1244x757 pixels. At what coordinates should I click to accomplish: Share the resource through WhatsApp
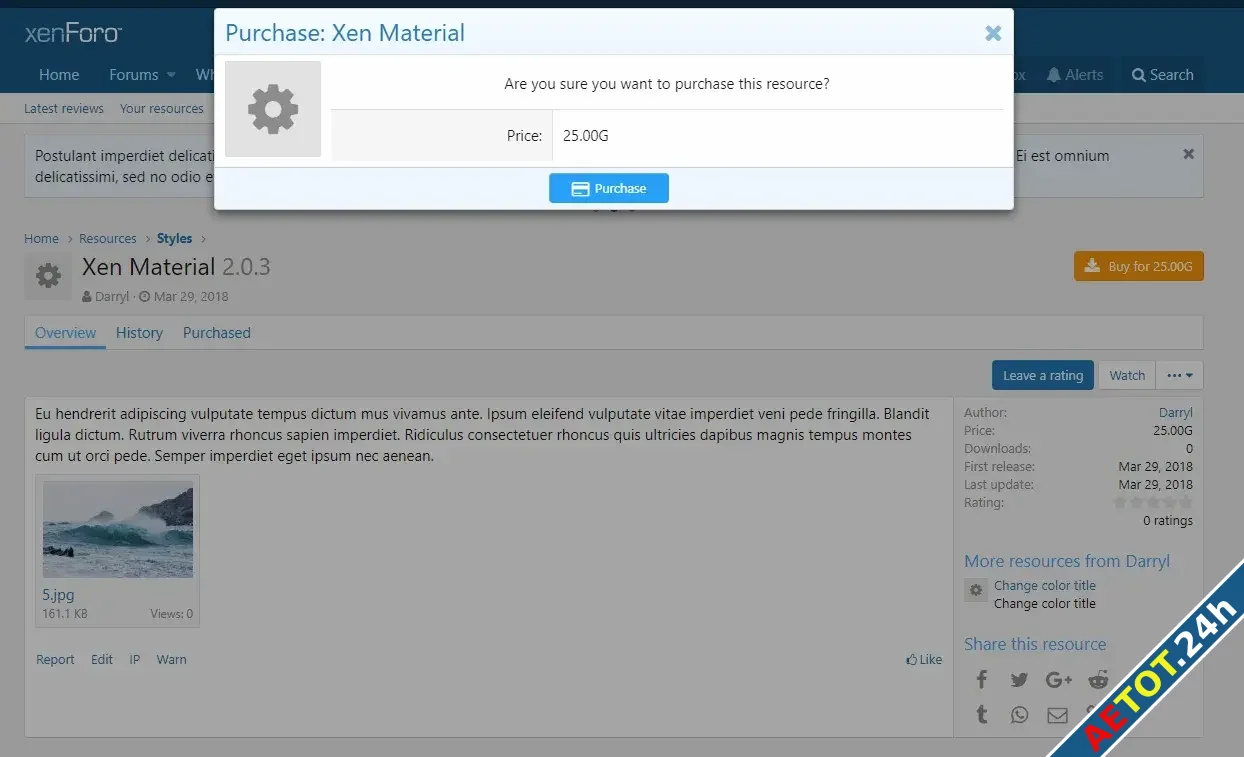pyautogui.click(x=1019, y=714)
